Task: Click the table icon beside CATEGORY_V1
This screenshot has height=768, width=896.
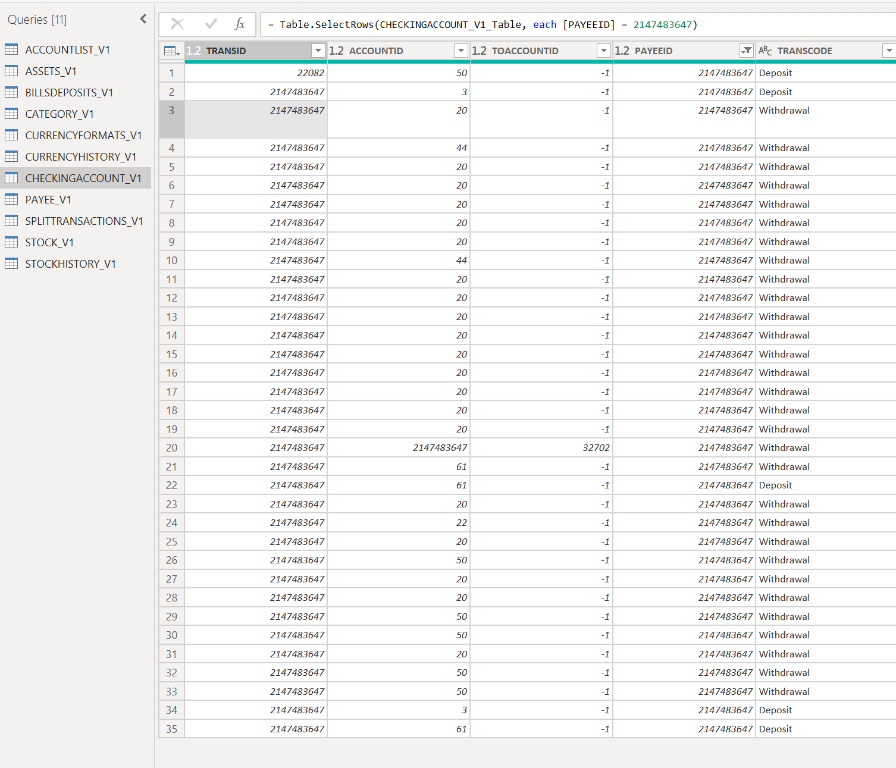Action: click(x=11, y=114)
